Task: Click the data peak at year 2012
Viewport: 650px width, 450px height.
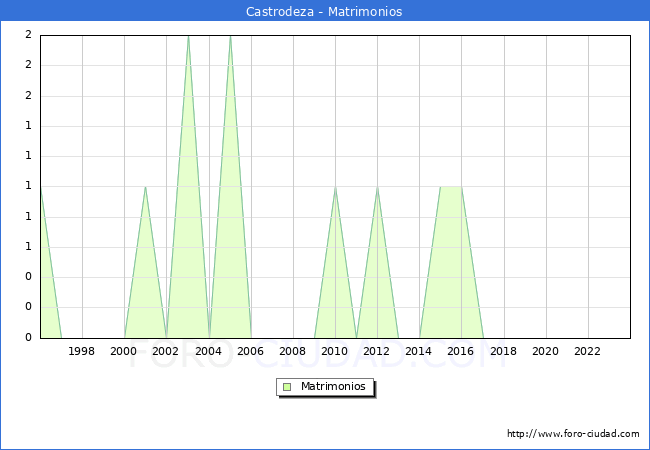Action: coord(377,187)
